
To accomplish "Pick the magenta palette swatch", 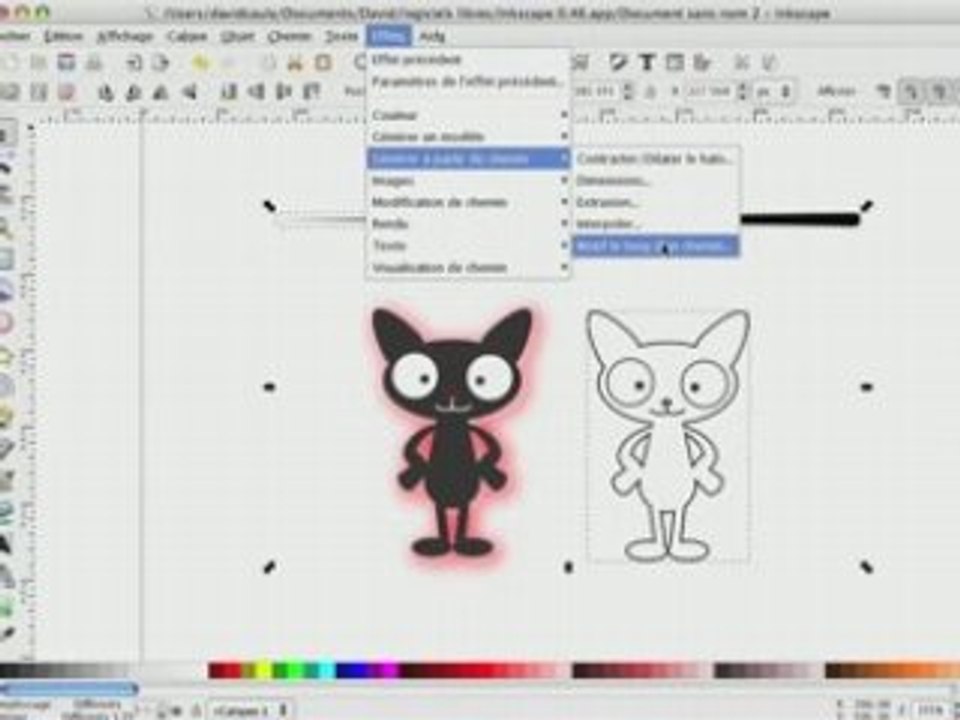I will (x=387, y=670).
